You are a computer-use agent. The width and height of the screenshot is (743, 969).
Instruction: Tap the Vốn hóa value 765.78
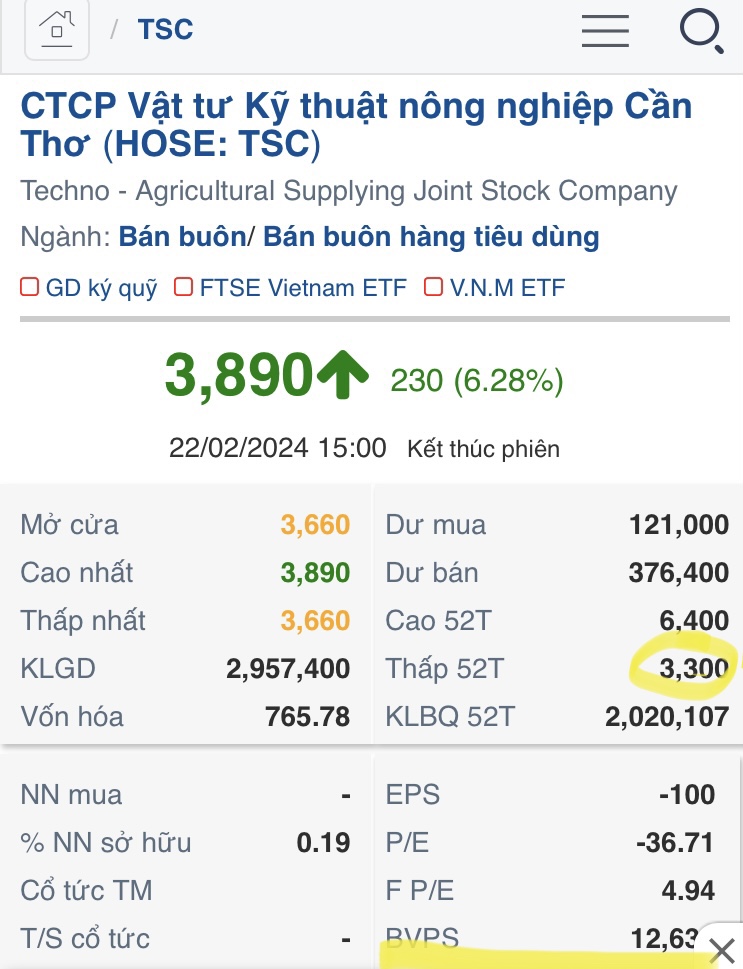pos(308,716)
